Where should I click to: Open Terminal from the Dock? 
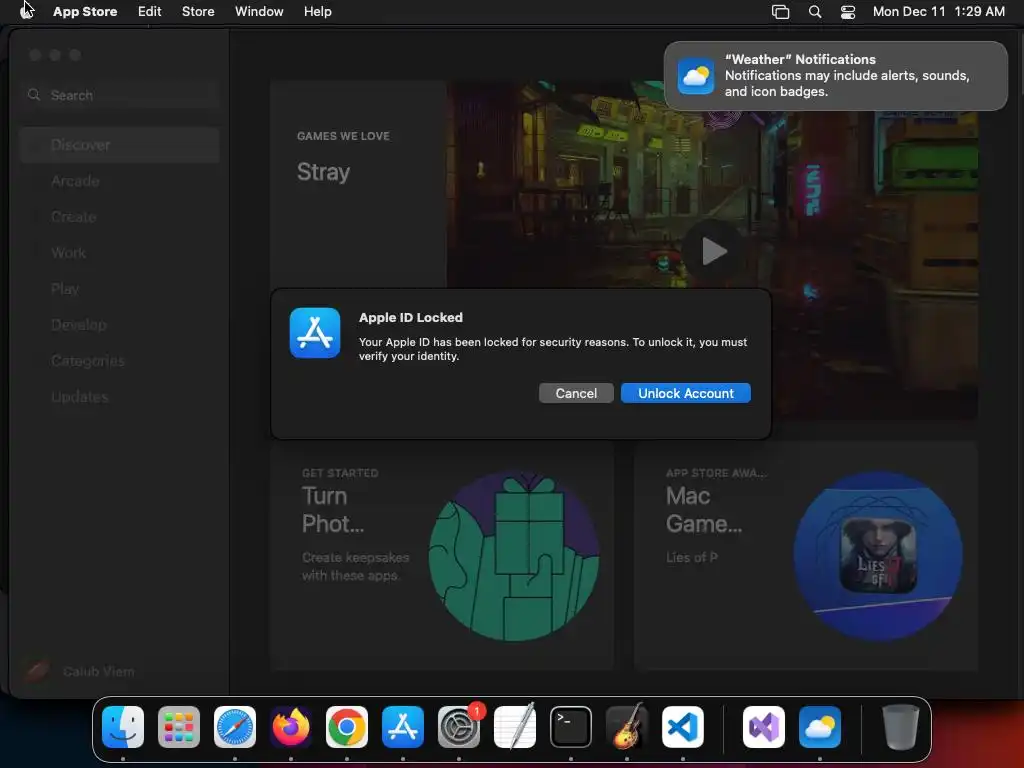pyautogui.click(x=571, y=727)
